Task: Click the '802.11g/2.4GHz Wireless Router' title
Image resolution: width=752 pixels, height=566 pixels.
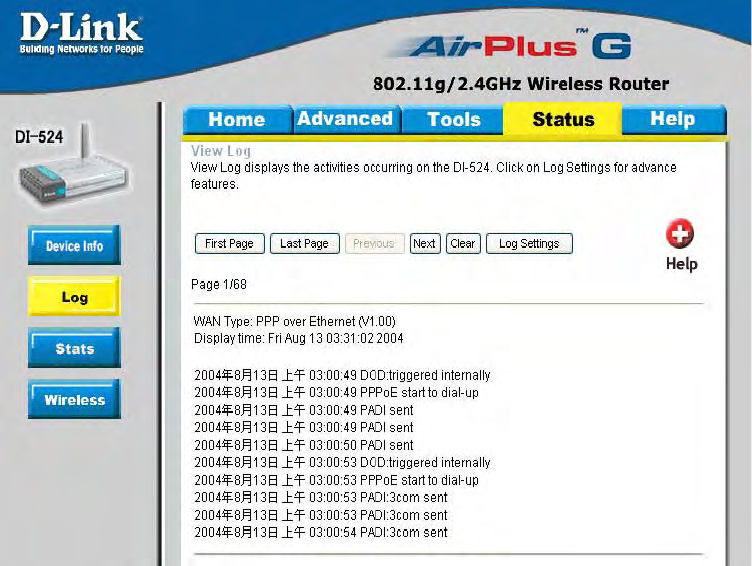Action: click(x=521, y=84)
